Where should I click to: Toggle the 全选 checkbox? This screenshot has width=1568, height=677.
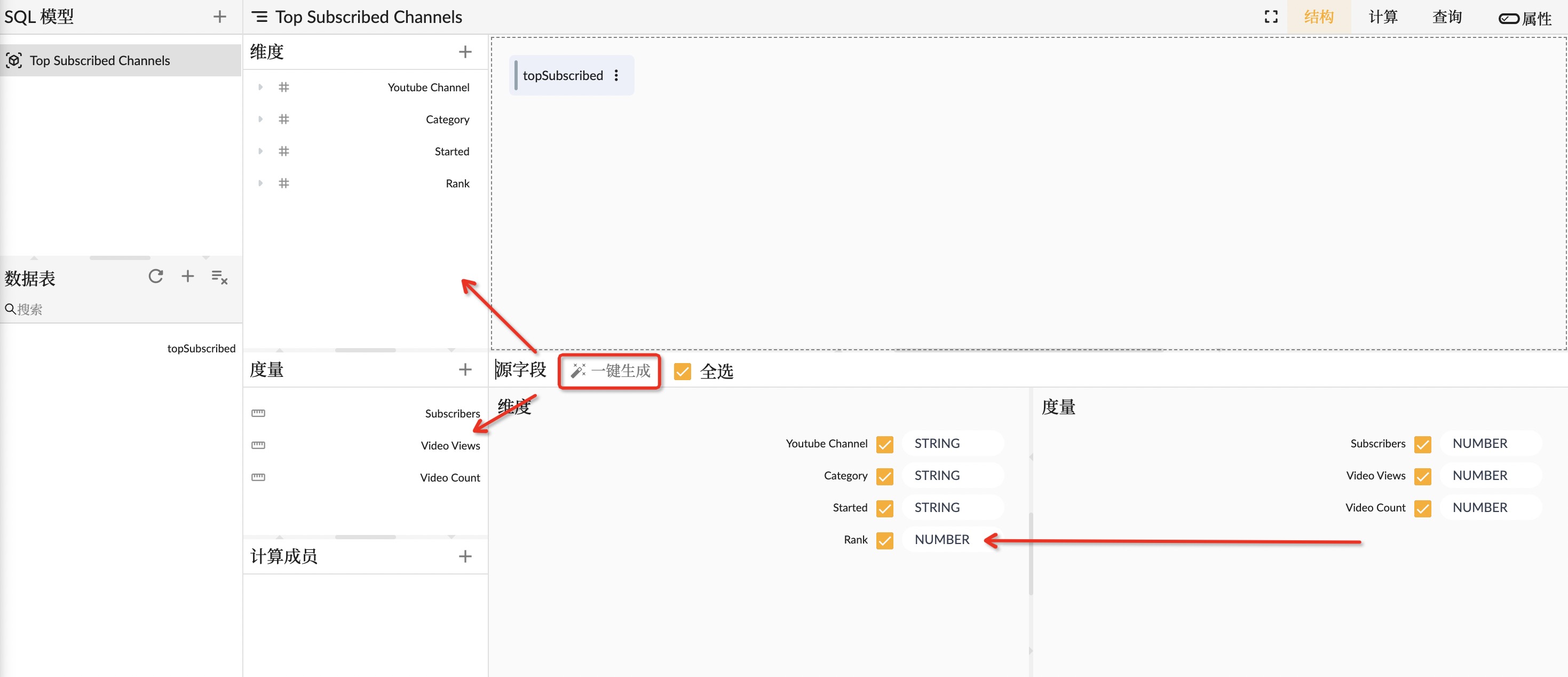point(683,372)
